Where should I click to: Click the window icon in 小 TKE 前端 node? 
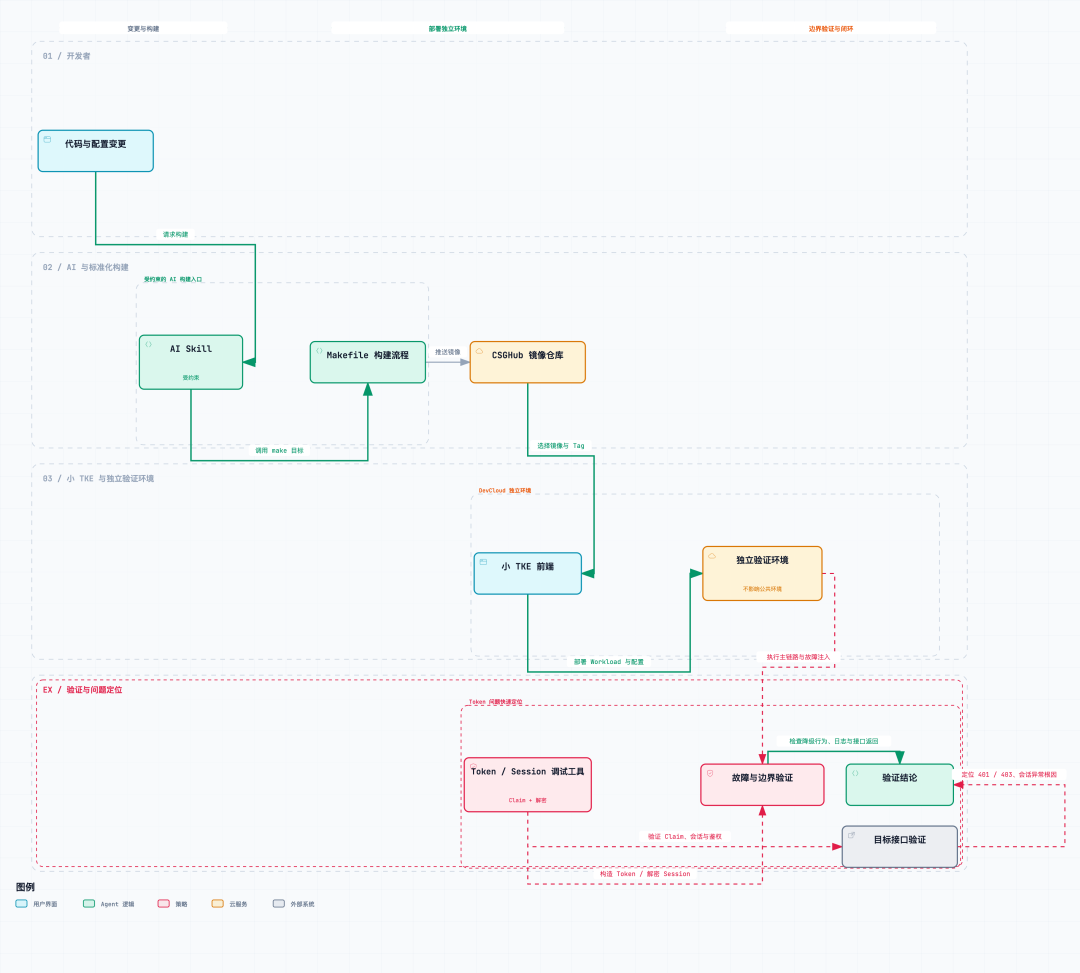point(484,562)
